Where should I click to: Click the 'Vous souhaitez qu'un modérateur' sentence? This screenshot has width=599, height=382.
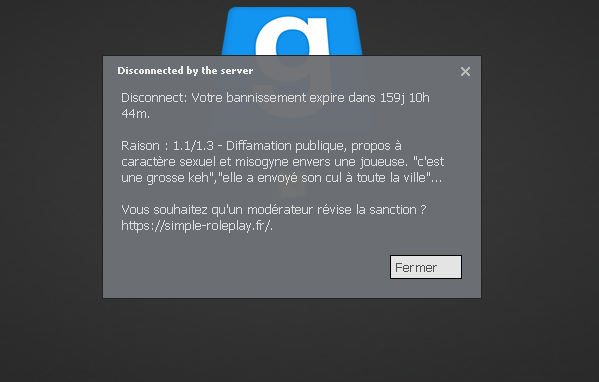point(217,210)
